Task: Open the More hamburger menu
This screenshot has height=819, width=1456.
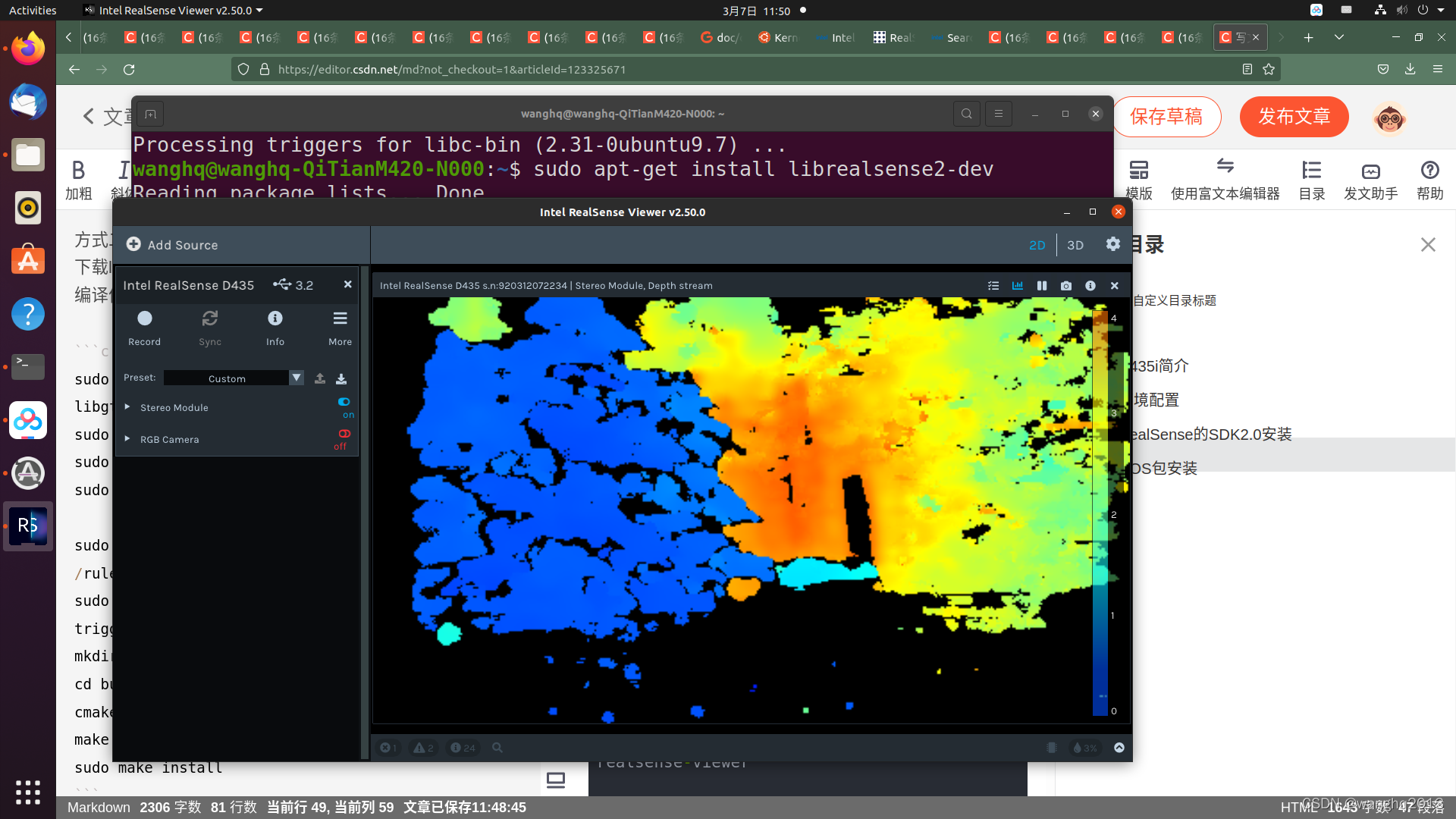Action: (340, 328)
